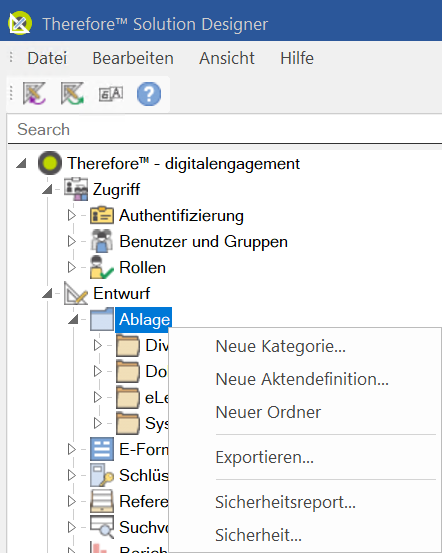Expand the Refere tree node

click(x=72, y=501)
